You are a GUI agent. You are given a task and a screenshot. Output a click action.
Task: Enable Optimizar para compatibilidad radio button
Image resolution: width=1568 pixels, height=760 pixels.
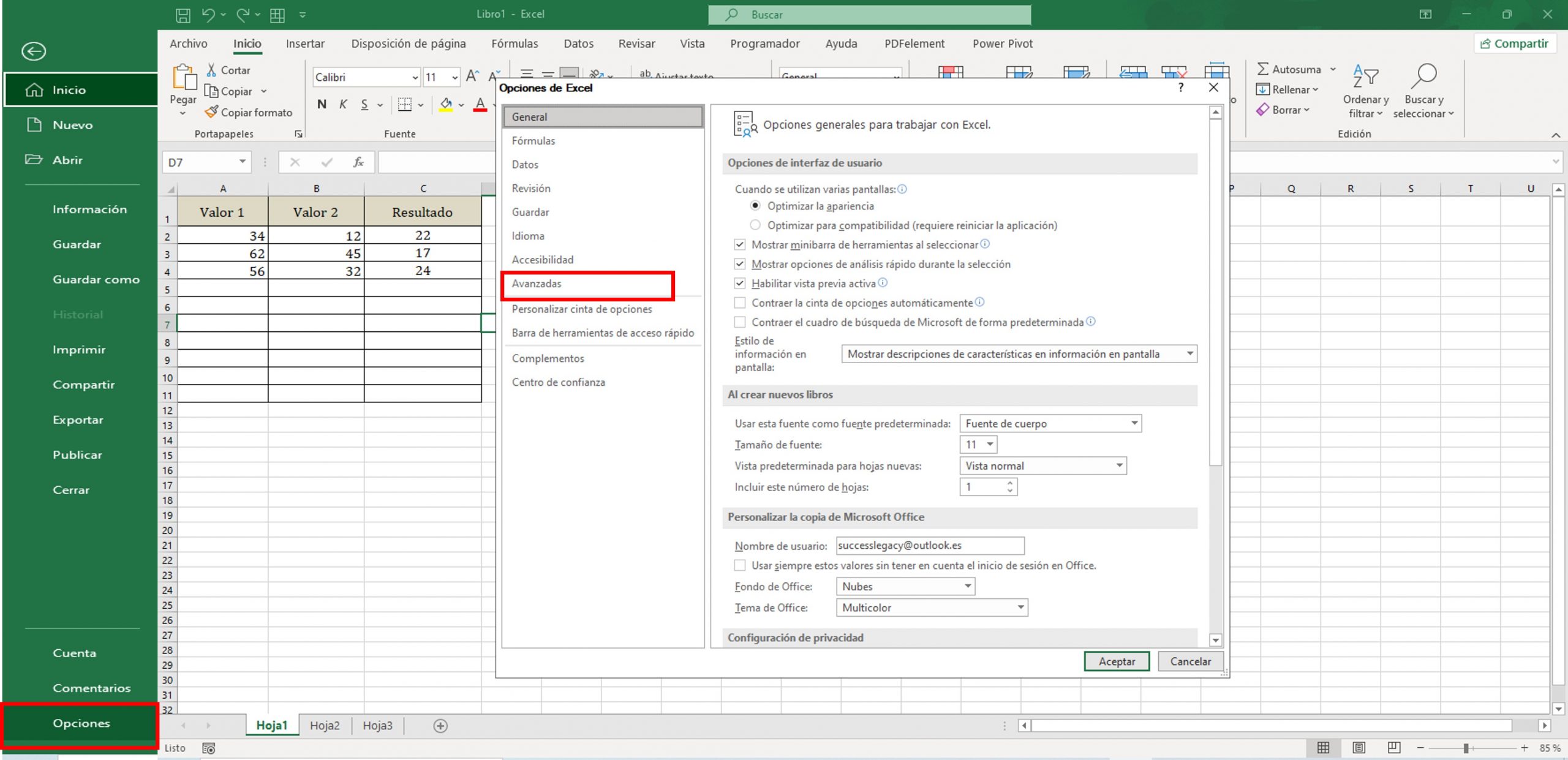pos(756,225)
